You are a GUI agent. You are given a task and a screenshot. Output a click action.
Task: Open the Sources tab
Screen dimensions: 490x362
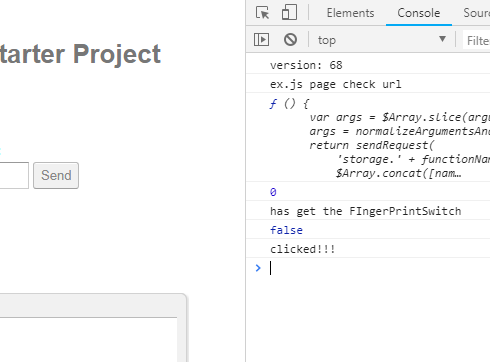pyautogui.click(x=476, y=13)
